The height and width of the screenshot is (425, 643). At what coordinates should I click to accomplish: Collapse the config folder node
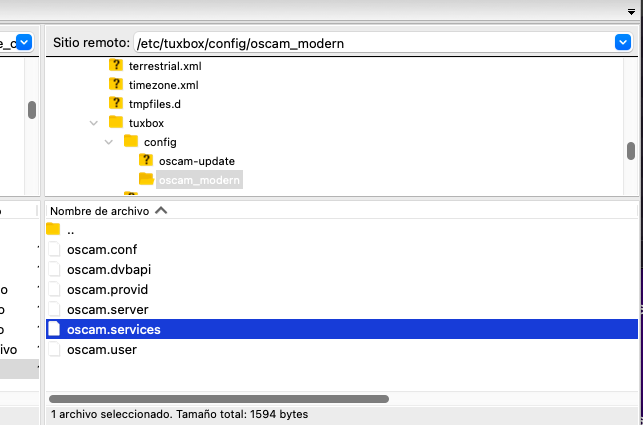click(x=109, y=142)
